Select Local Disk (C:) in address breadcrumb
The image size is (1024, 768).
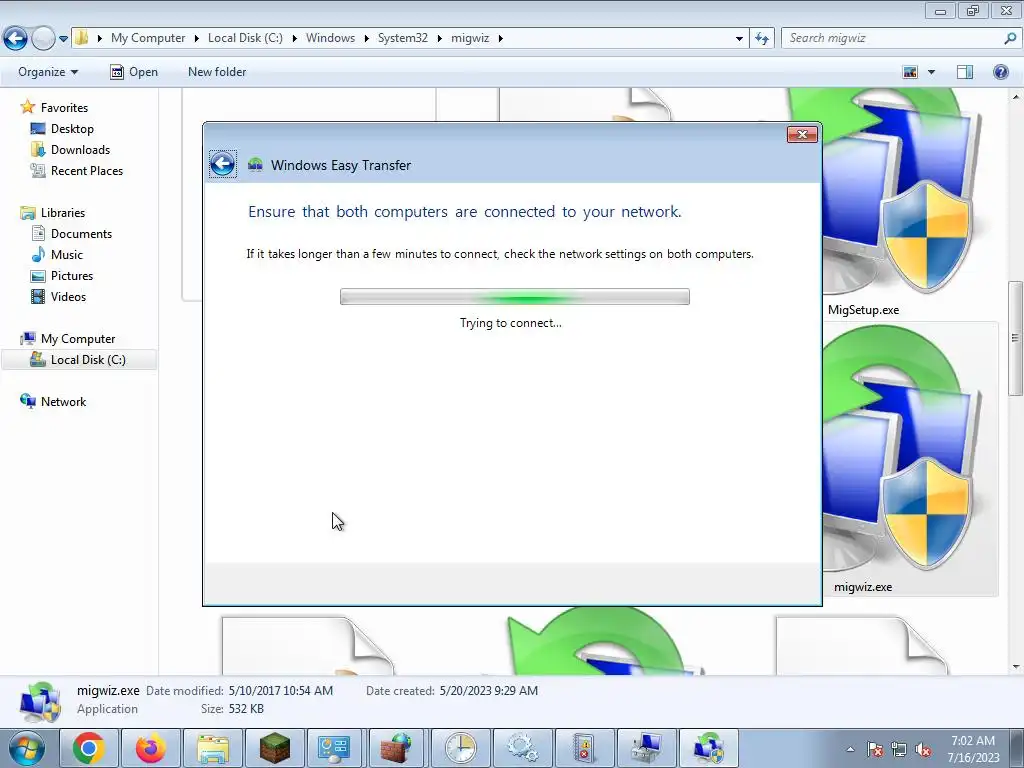click(245, 38)
